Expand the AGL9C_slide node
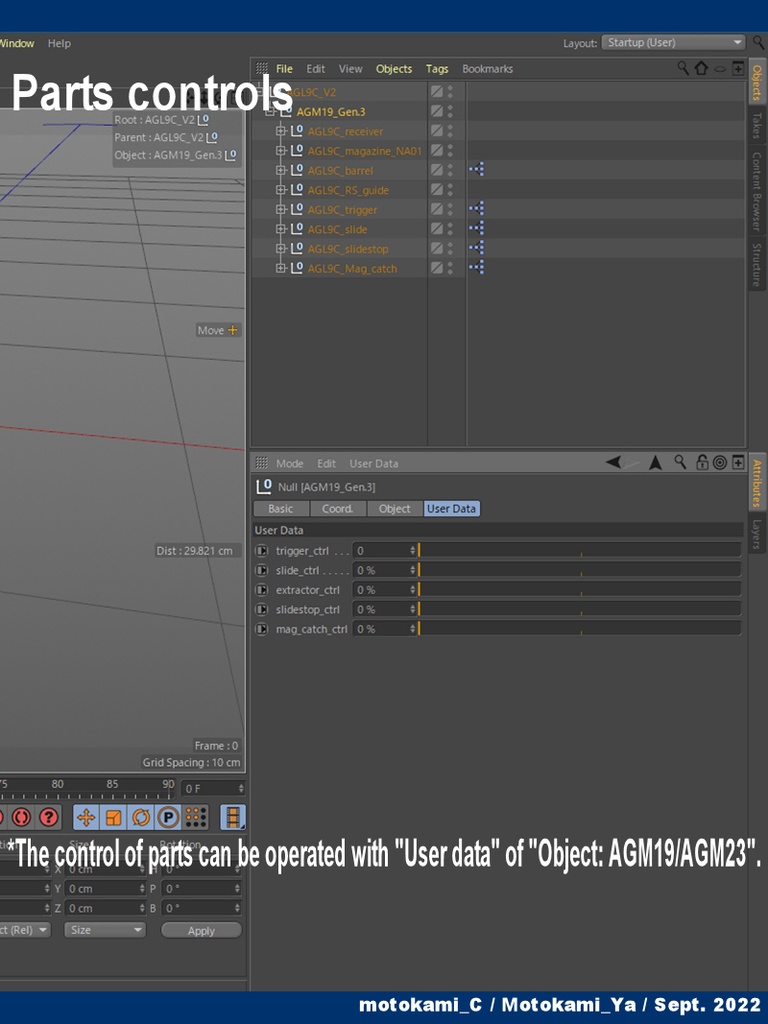 coord(281,229)
